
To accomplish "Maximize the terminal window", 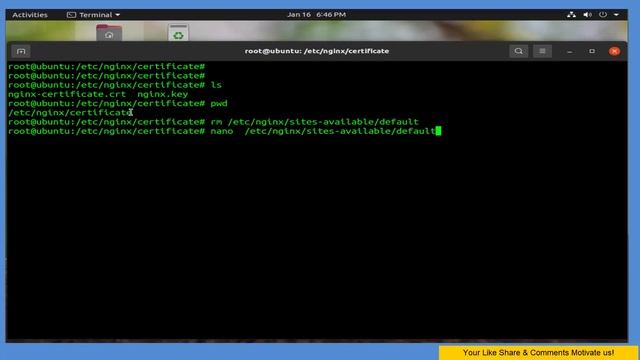I will tap(592, 51).
